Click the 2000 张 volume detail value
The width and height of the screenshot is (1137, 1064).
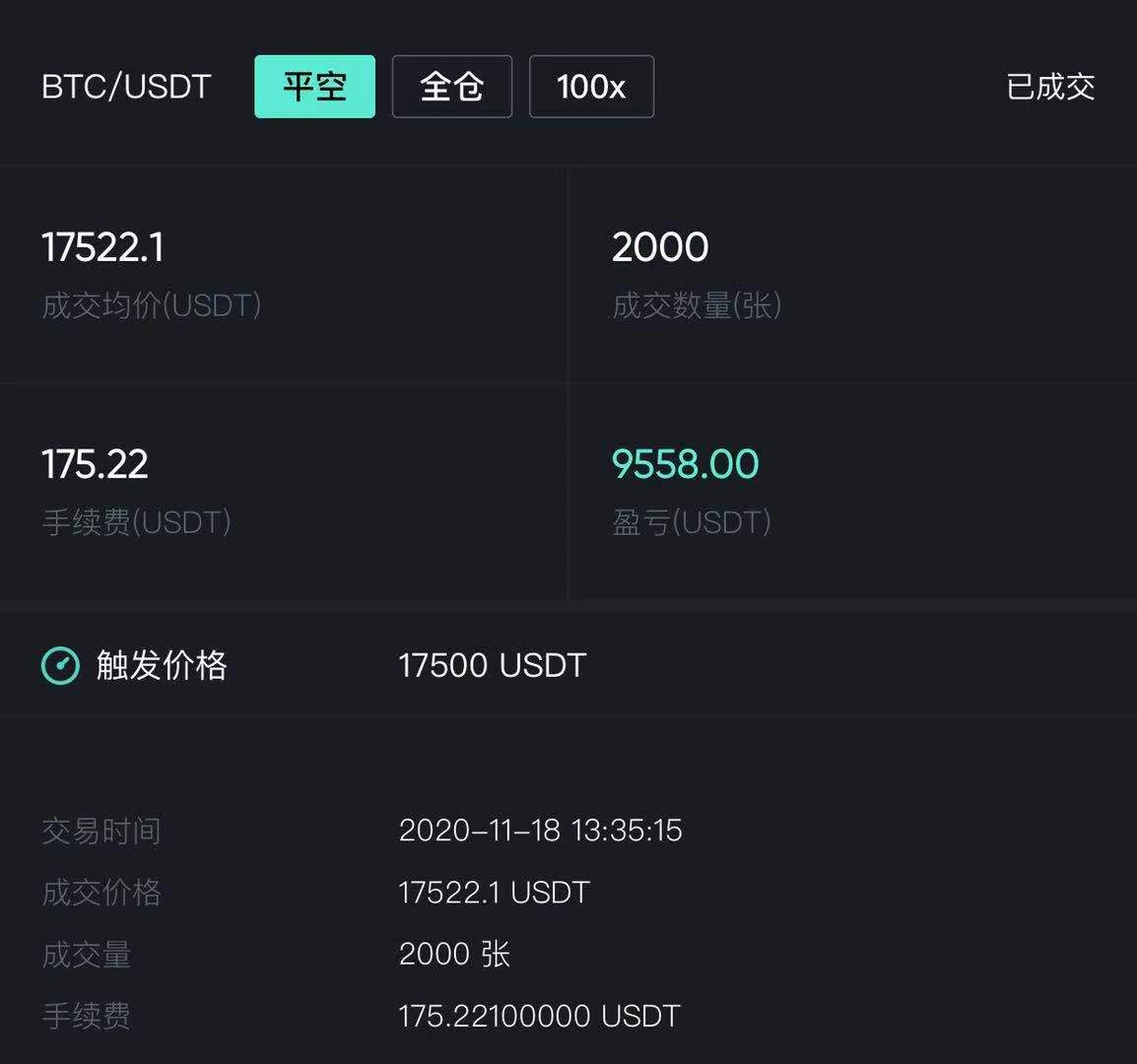pos(454,954)
